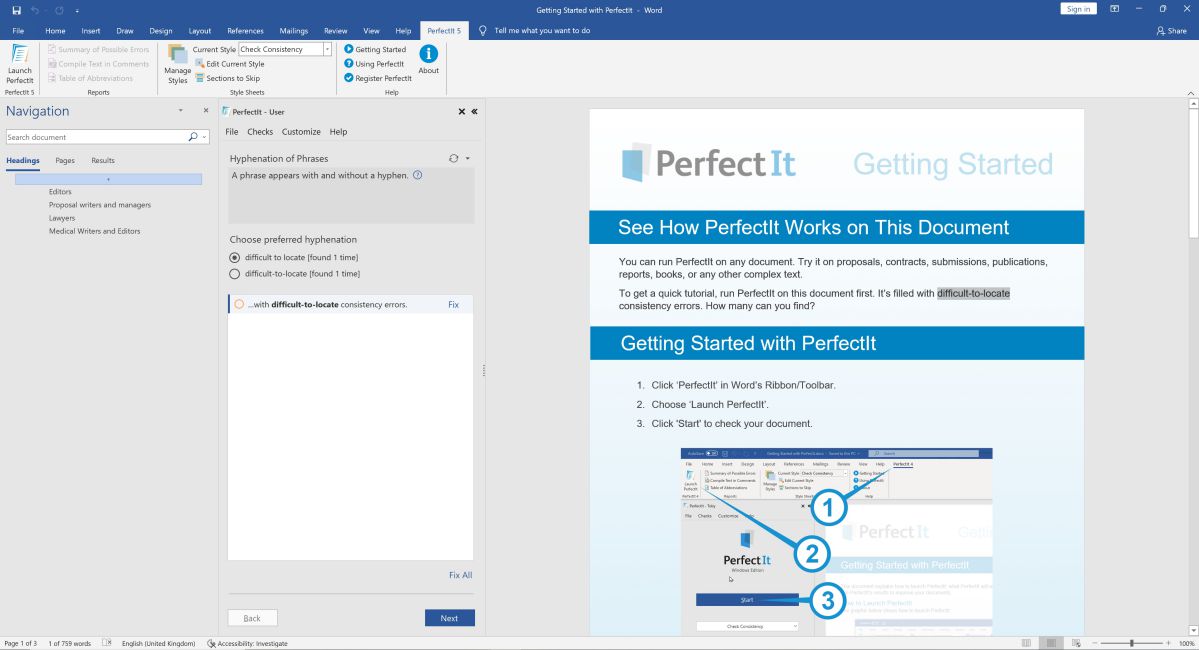Click the Next button
The height and width of the screenshot is (650, 1199).
click(449, 618)
